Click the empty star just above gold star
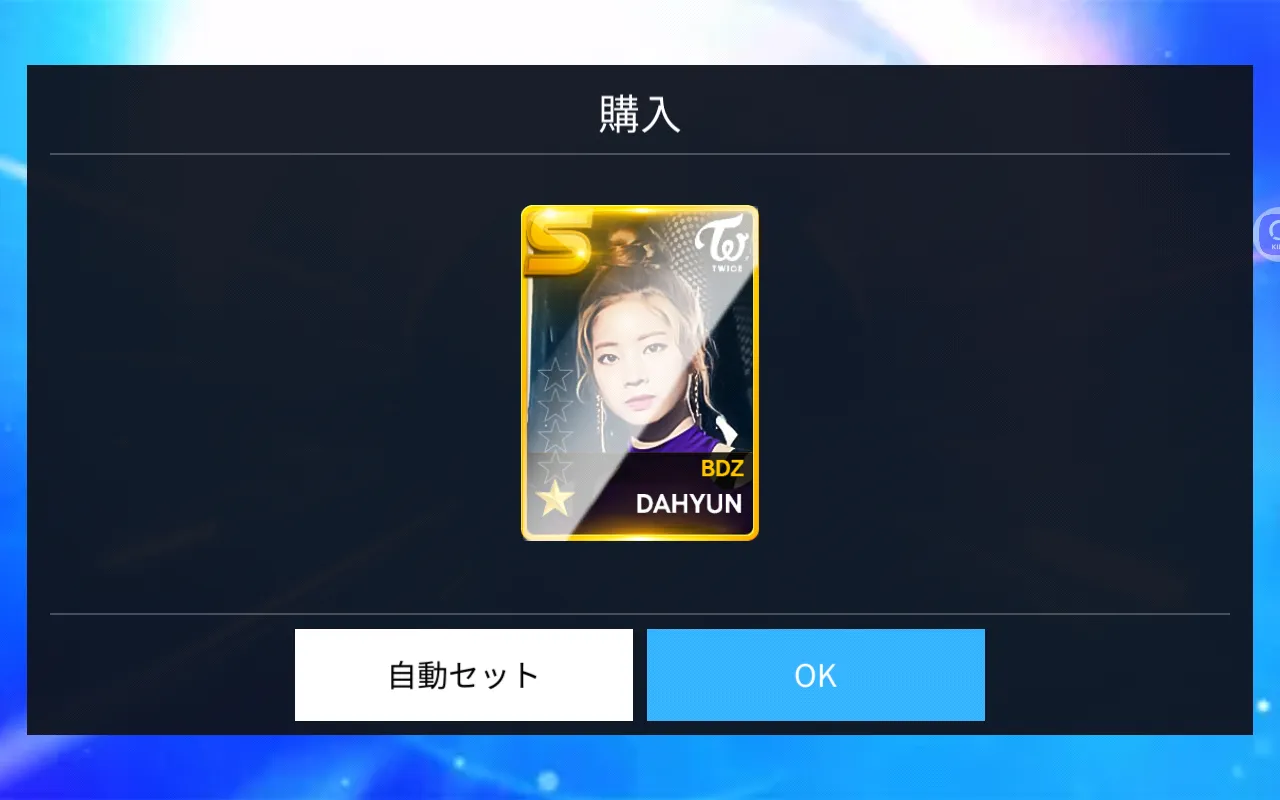The height and width of the screenshot is (800, 1280). tap(555, 467)
